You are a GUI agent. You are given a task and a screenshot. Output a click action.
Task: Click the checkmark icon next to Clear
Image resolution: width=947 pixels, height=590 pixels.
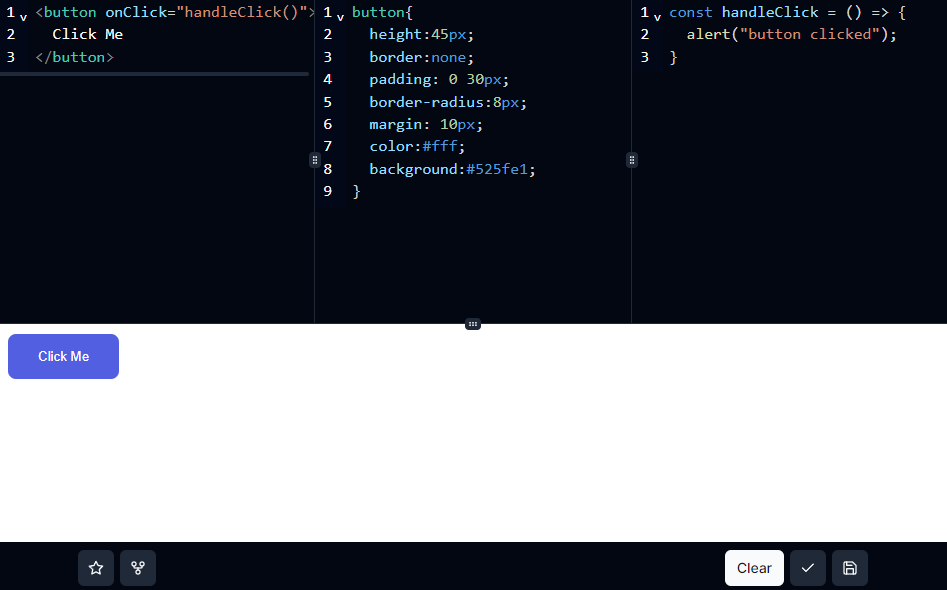click(808, 568)
